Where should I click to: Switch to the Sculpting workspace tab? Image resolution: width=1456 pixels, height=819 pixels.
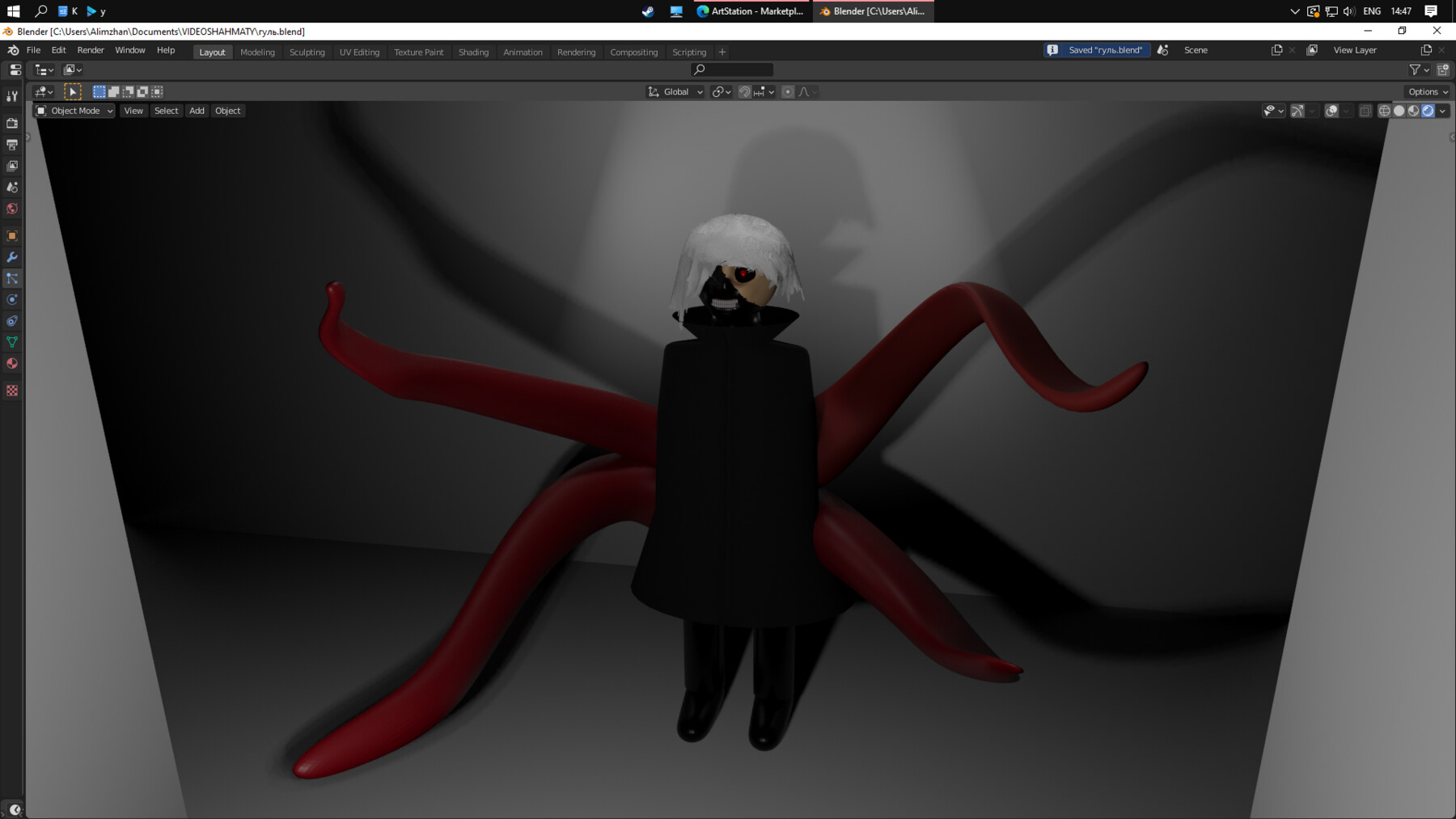click(x=307, y=52)
